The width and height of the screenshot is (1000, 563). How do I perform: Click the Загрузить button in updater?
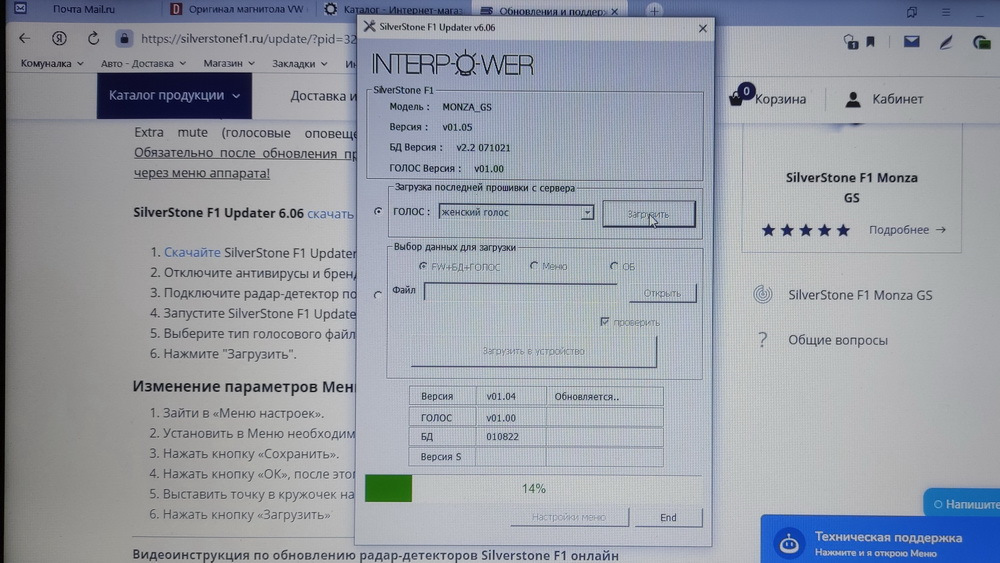[649, 214]
